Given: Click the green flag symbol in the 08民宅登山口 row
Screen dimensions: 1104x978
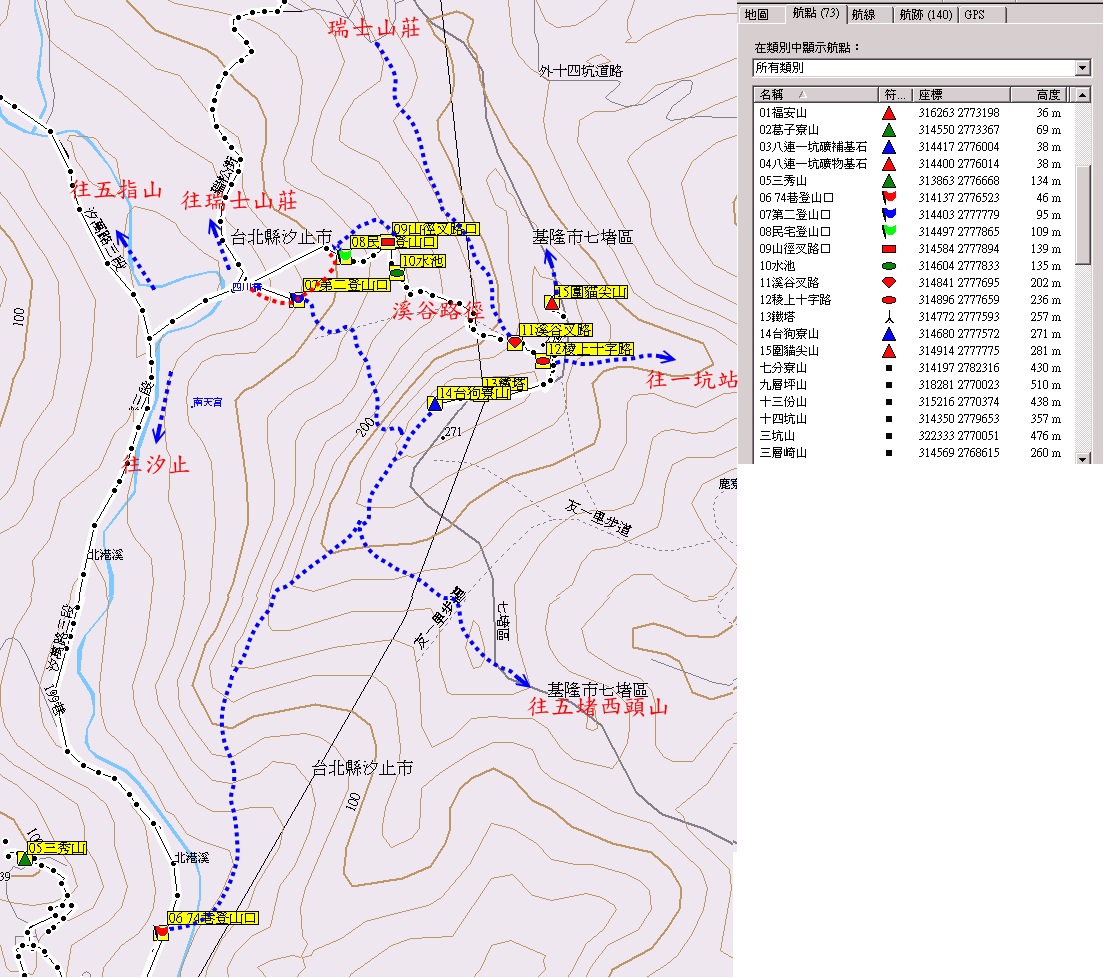Looking at the screenshot, I should click(x=888, y=231).
